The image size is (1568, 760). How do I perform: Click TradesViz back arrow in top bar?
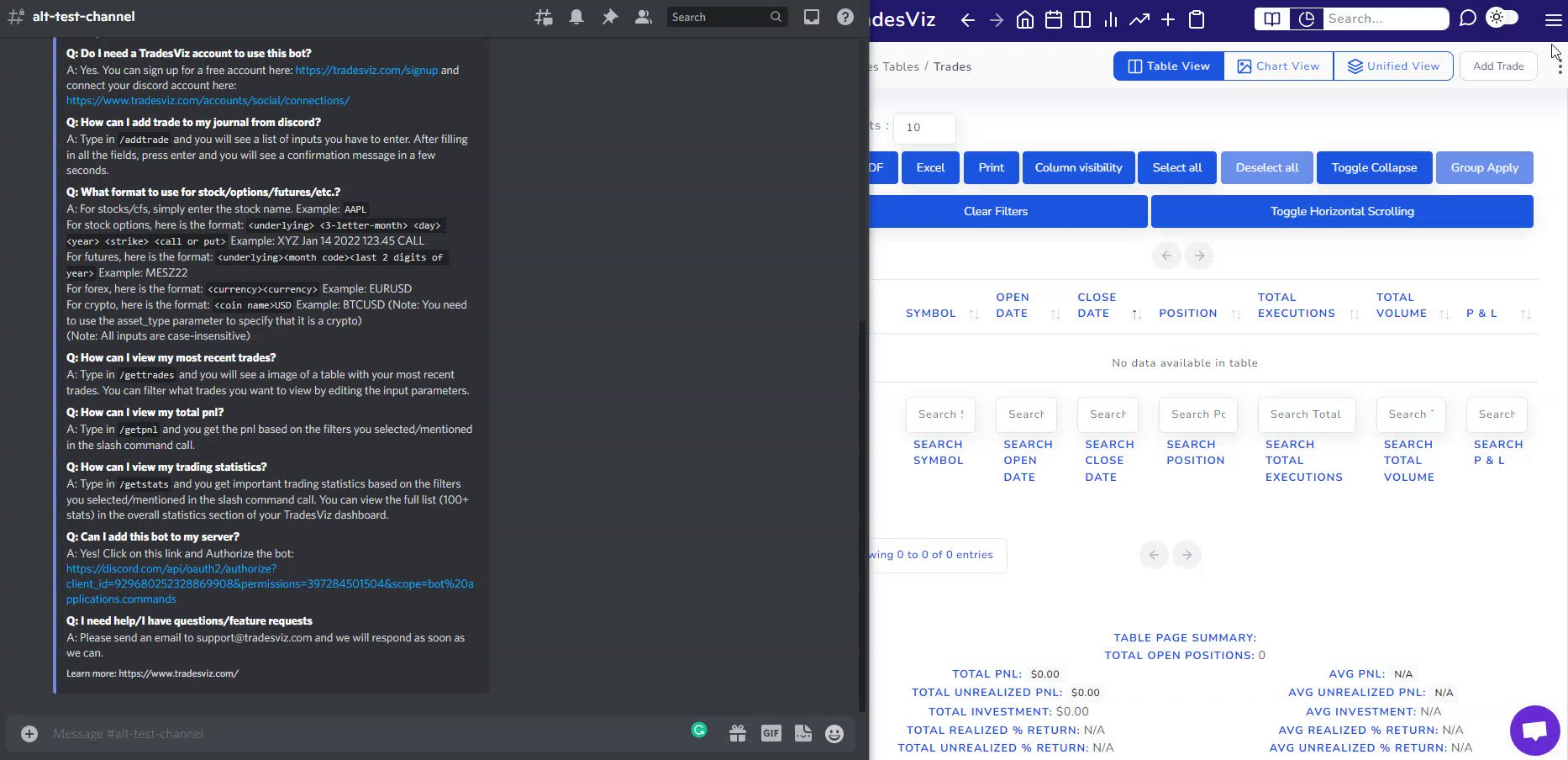[968, 19]
